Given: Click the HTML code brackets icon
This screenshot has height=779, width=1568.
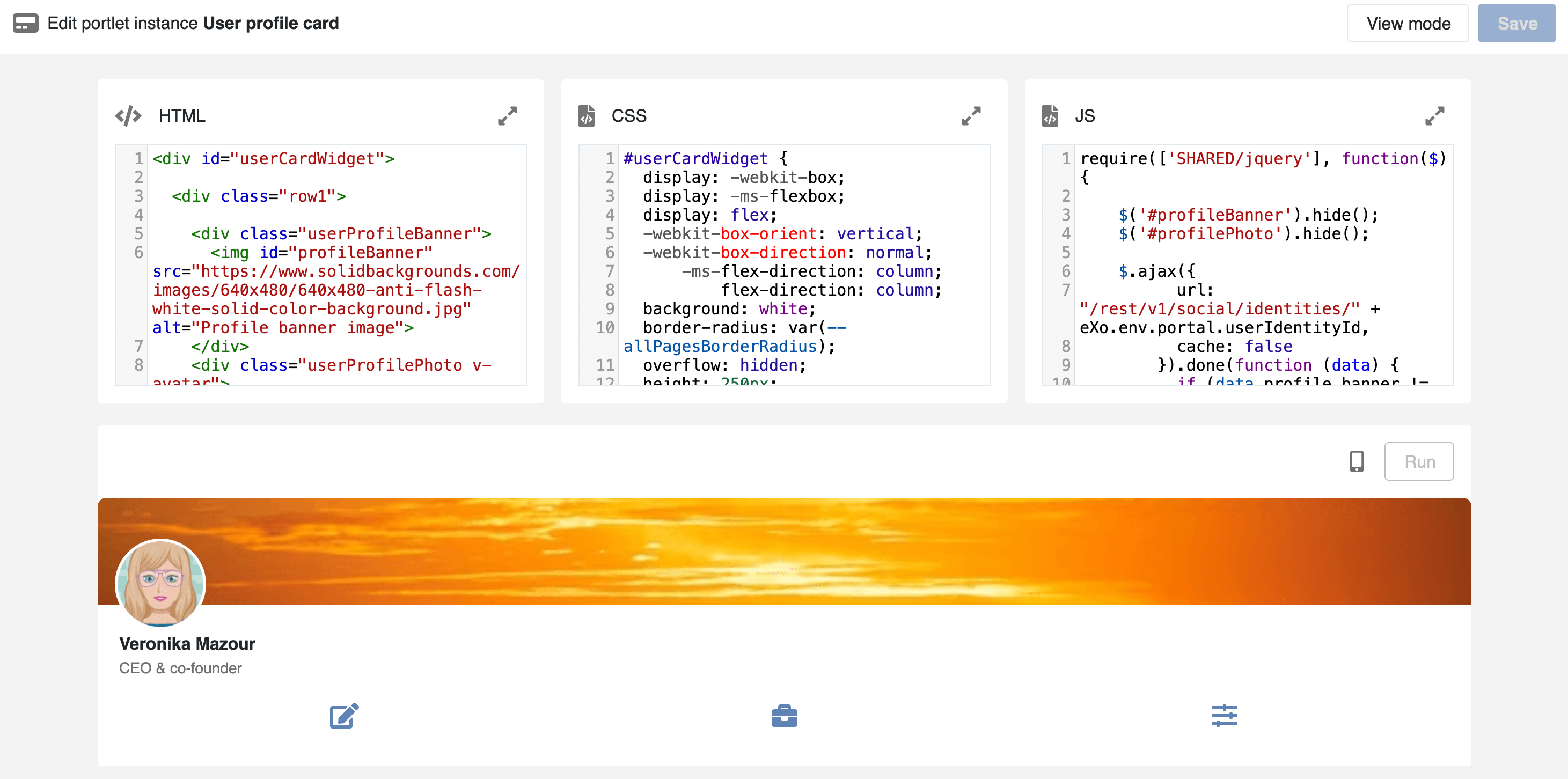Looking at the screenshot, I should 128,116.
